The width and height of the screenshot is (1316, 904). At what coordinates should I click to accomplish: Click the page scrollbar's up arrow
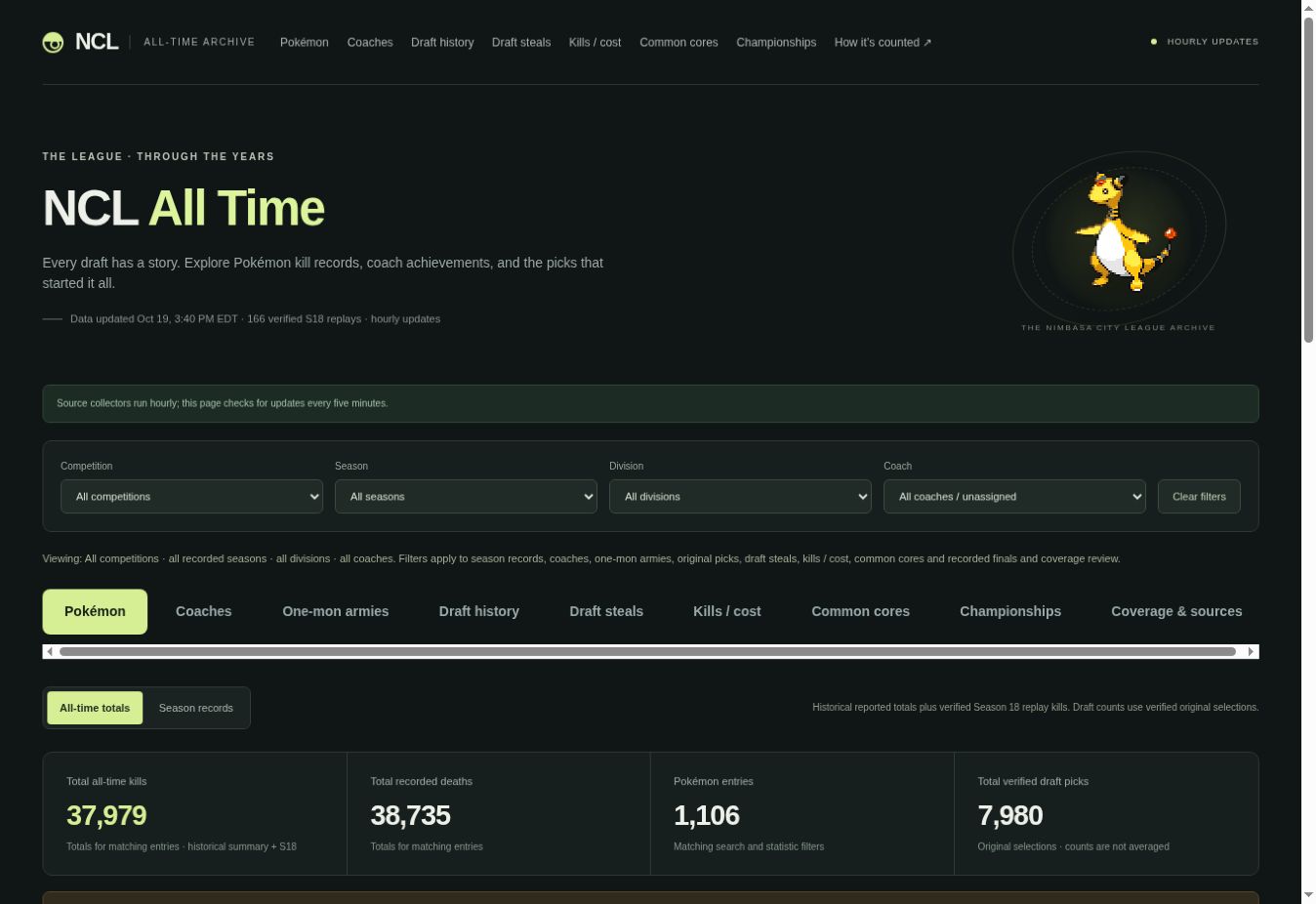(1308, 8)
